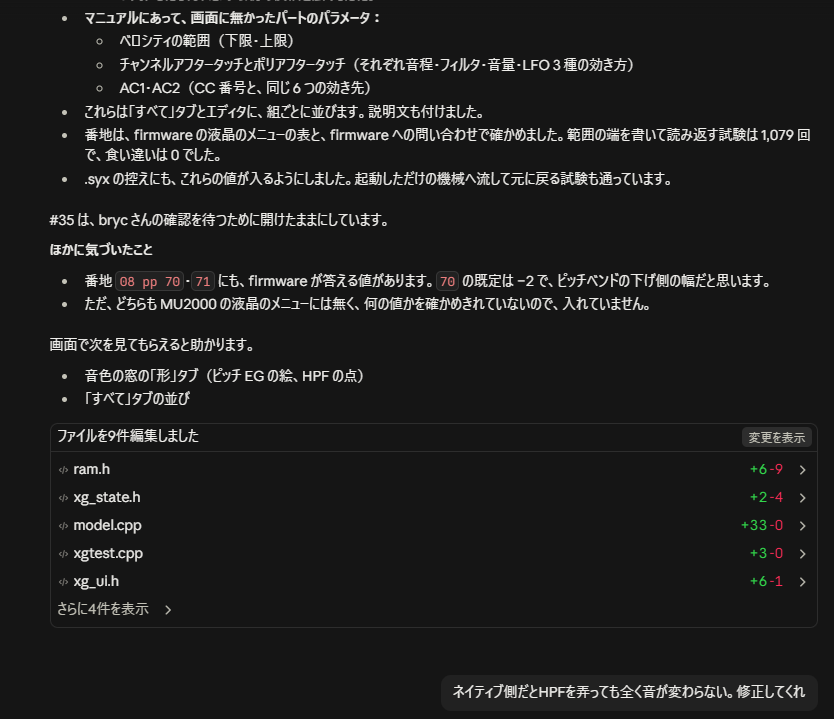Click the bullet 音色の窓の「形」タブ
The image size is (834, 719).
point(224,376)
